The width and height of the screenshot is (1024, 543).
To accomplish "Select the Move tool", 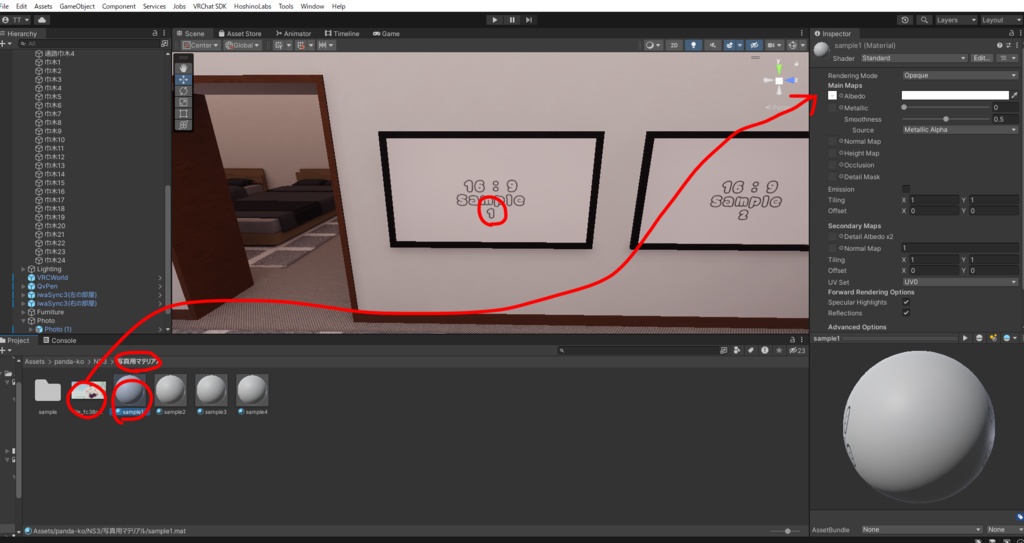I will pos(184,79).
